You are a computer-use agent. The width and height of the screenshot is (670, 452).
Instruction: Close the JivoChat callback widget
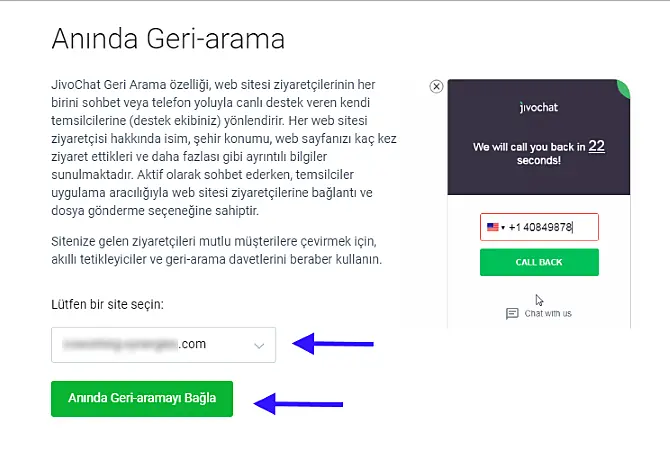(x=436, y=87)
